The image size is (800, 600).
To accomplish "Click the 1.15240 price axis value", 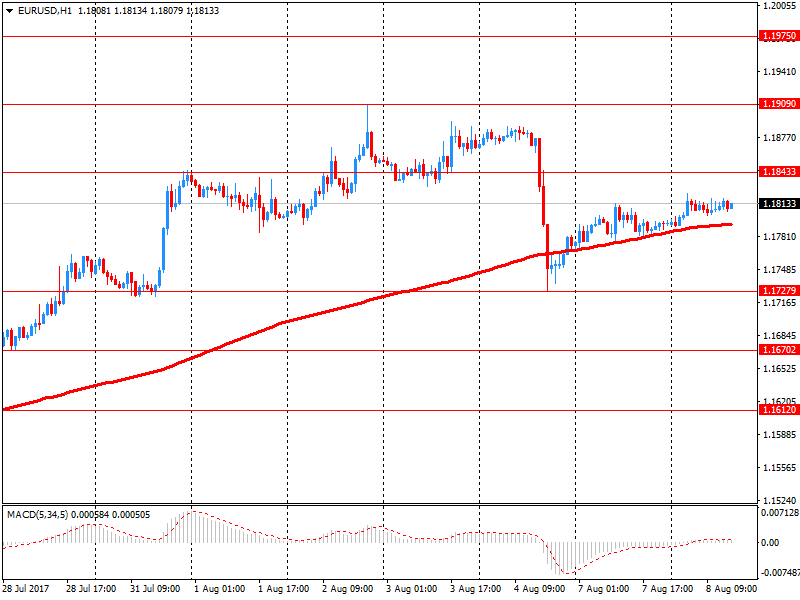I will pyautogui.click(x=780, y=501).
